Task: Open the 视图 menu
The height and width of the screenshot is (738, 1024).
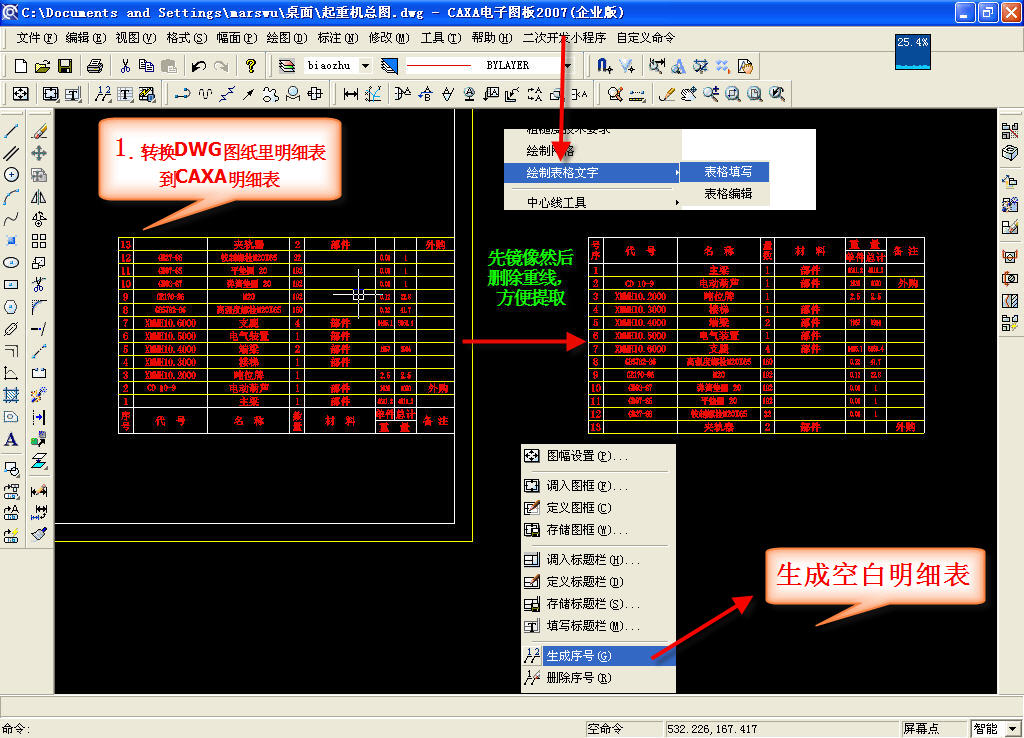Action: pyautogui.click(x=136, y=38)
